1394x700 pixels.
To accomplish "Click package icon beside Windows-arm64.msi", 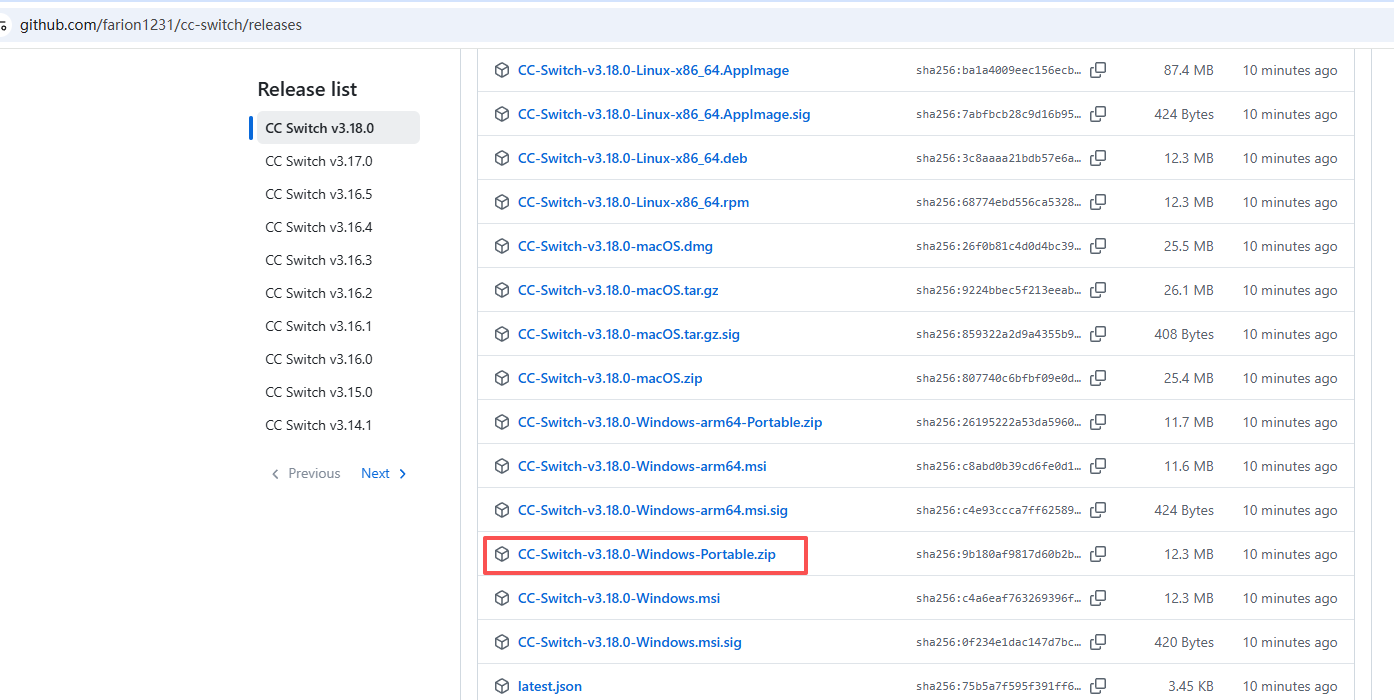I will point(502,466).
